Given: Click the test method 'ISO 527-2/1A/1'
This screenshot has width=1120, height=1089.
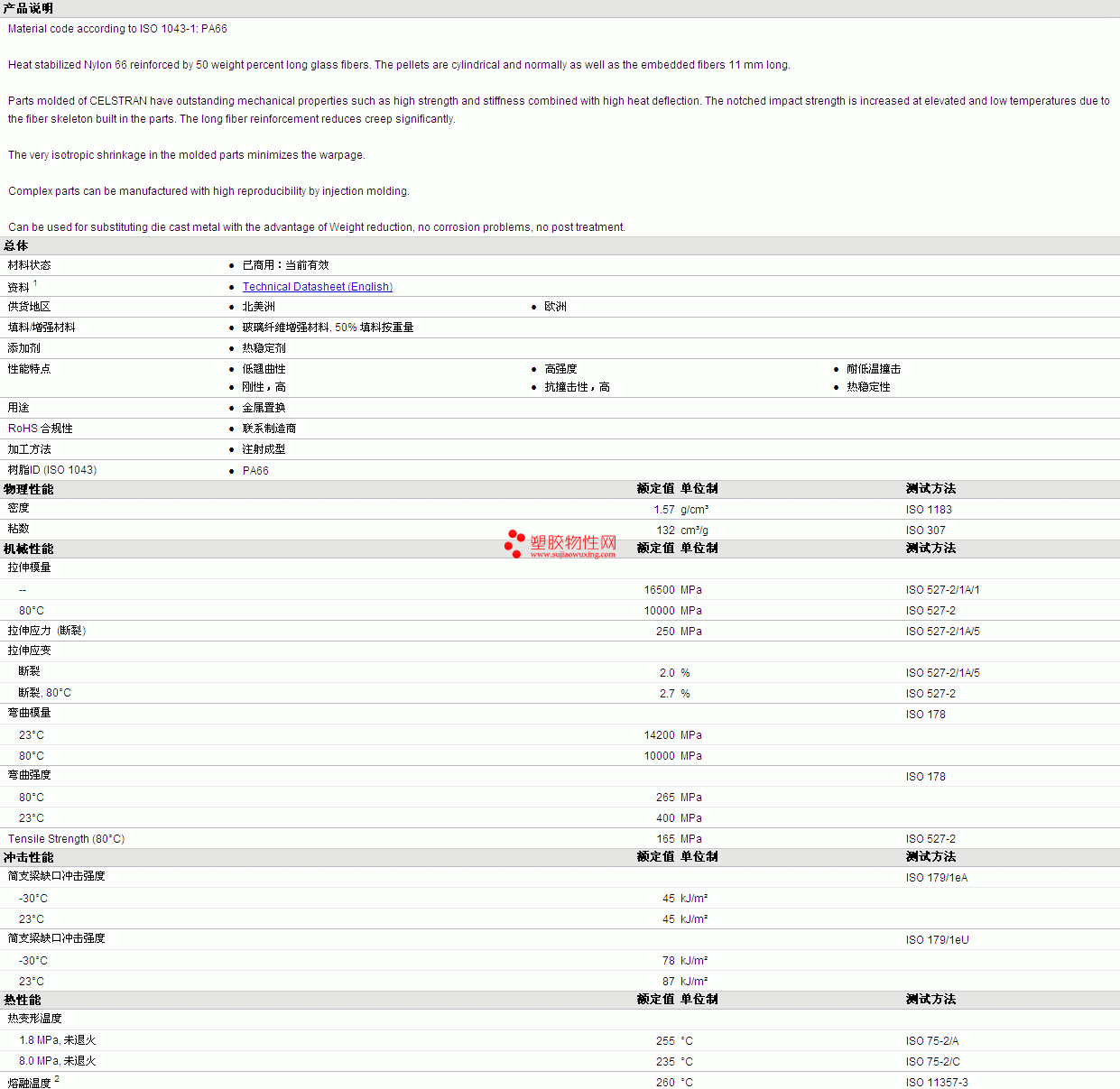Looking at the screenshot, I should (942, 590).
